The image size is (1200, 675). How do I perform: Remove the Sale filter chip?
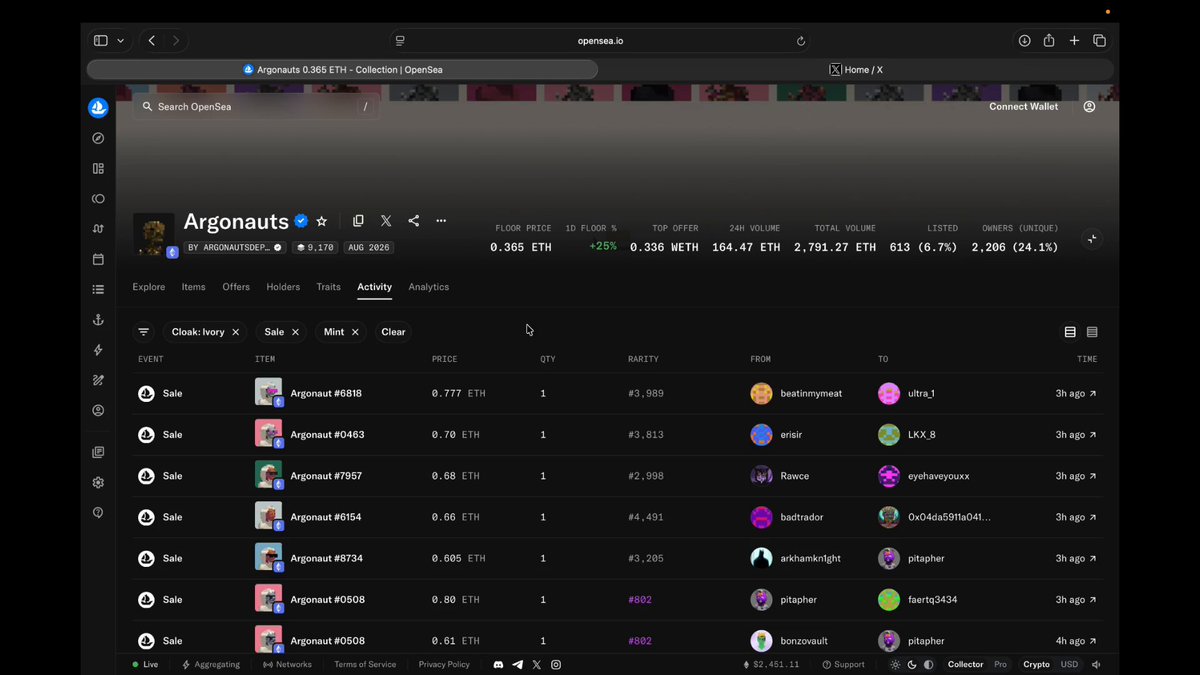(x=295, y=332)
